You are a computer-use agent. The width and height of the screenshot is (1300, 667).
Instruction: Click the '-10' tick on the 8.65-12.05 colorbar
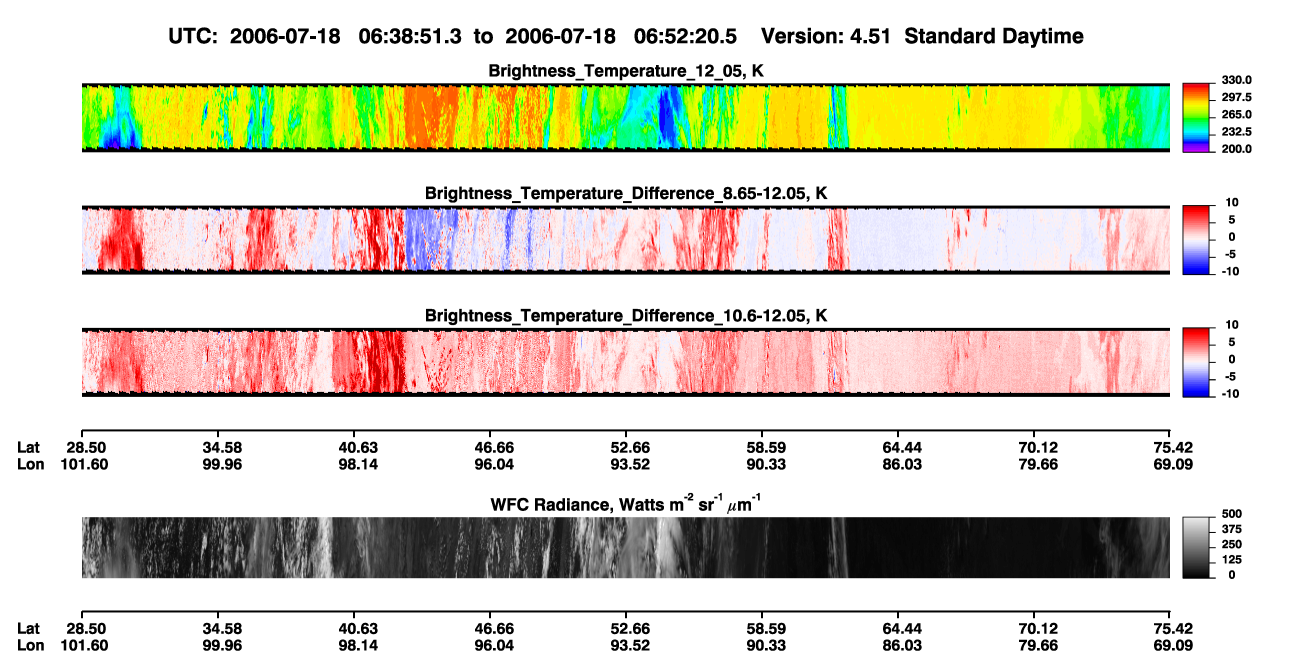point(1230,271)
